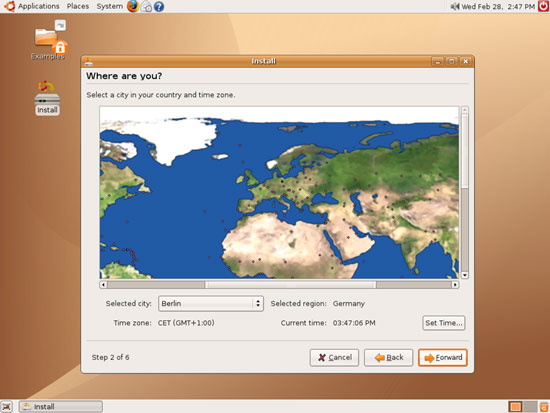The width and height of the screenshot is (550, 413).
Task: Click the volume speaker icon
Action: click(x=455, y=6)
